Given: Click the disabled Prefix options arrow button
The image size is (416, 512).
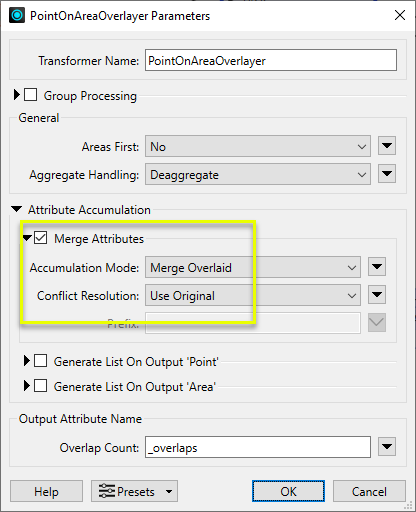Looking at the screenshot, I should tap(377, 323).
